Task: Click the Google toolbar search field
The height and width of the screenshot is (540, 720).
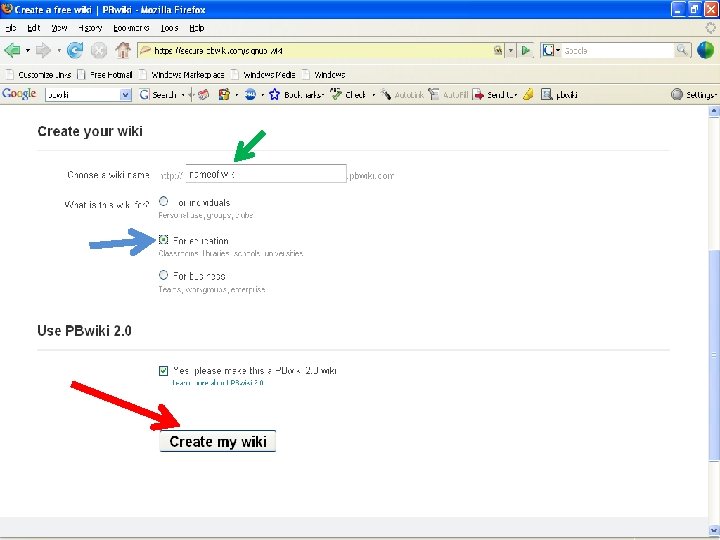Action: [x=83, y=95]
